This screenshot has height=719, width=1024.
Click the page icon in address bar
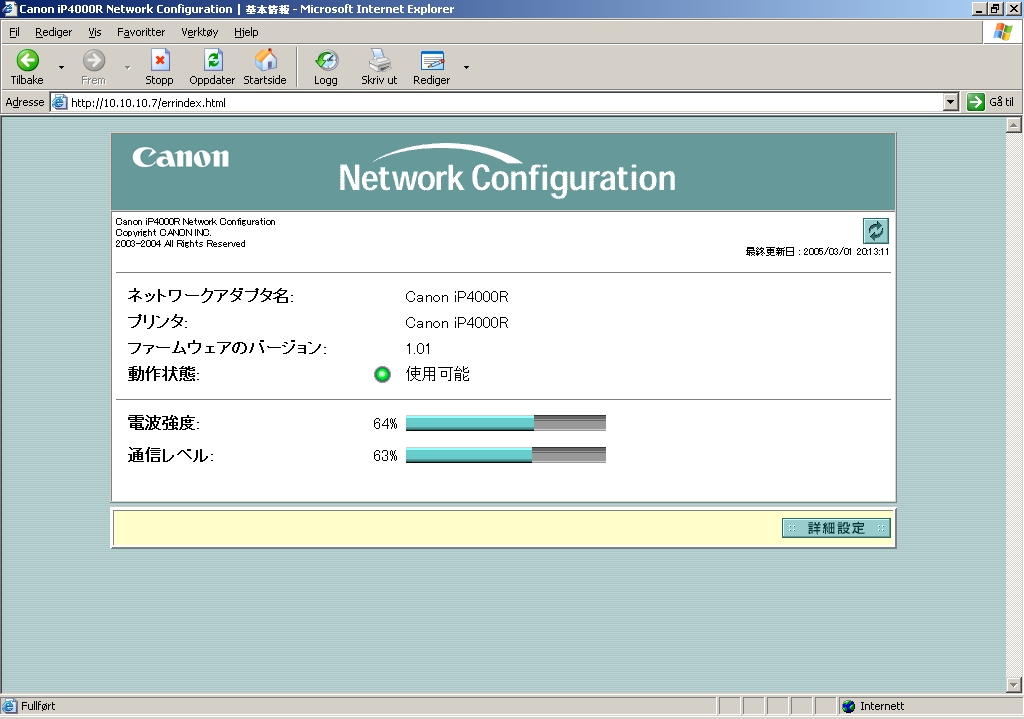60,103
